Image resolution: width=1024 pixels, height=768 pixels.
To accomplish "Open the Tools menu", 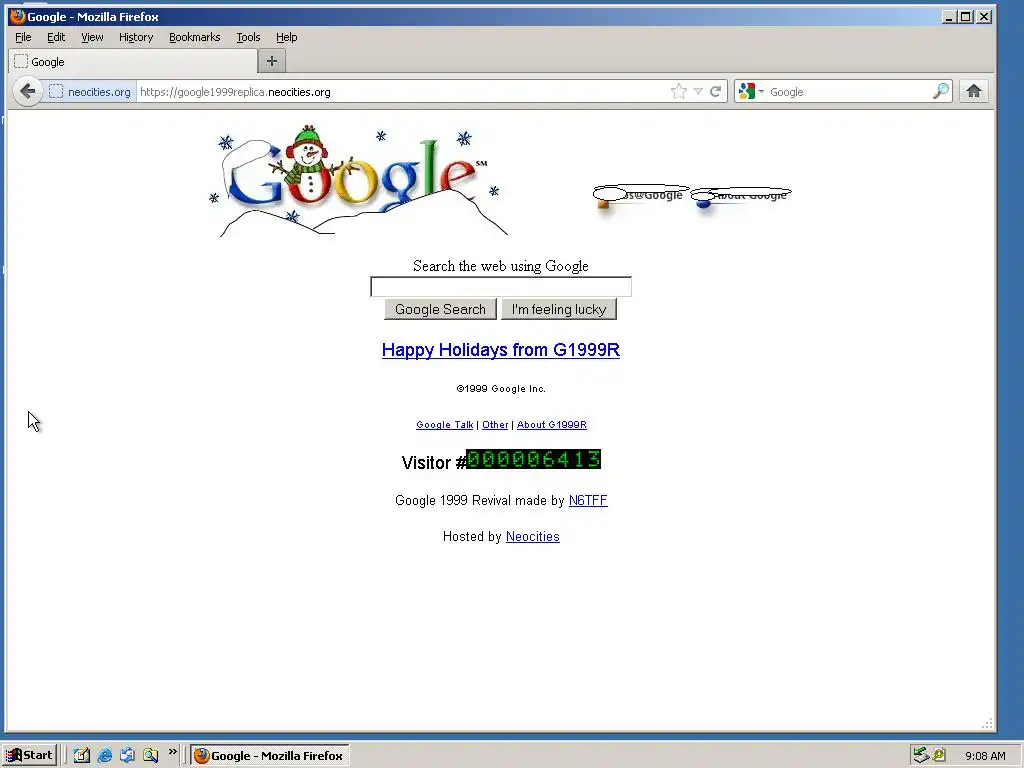I will (248, 37).
